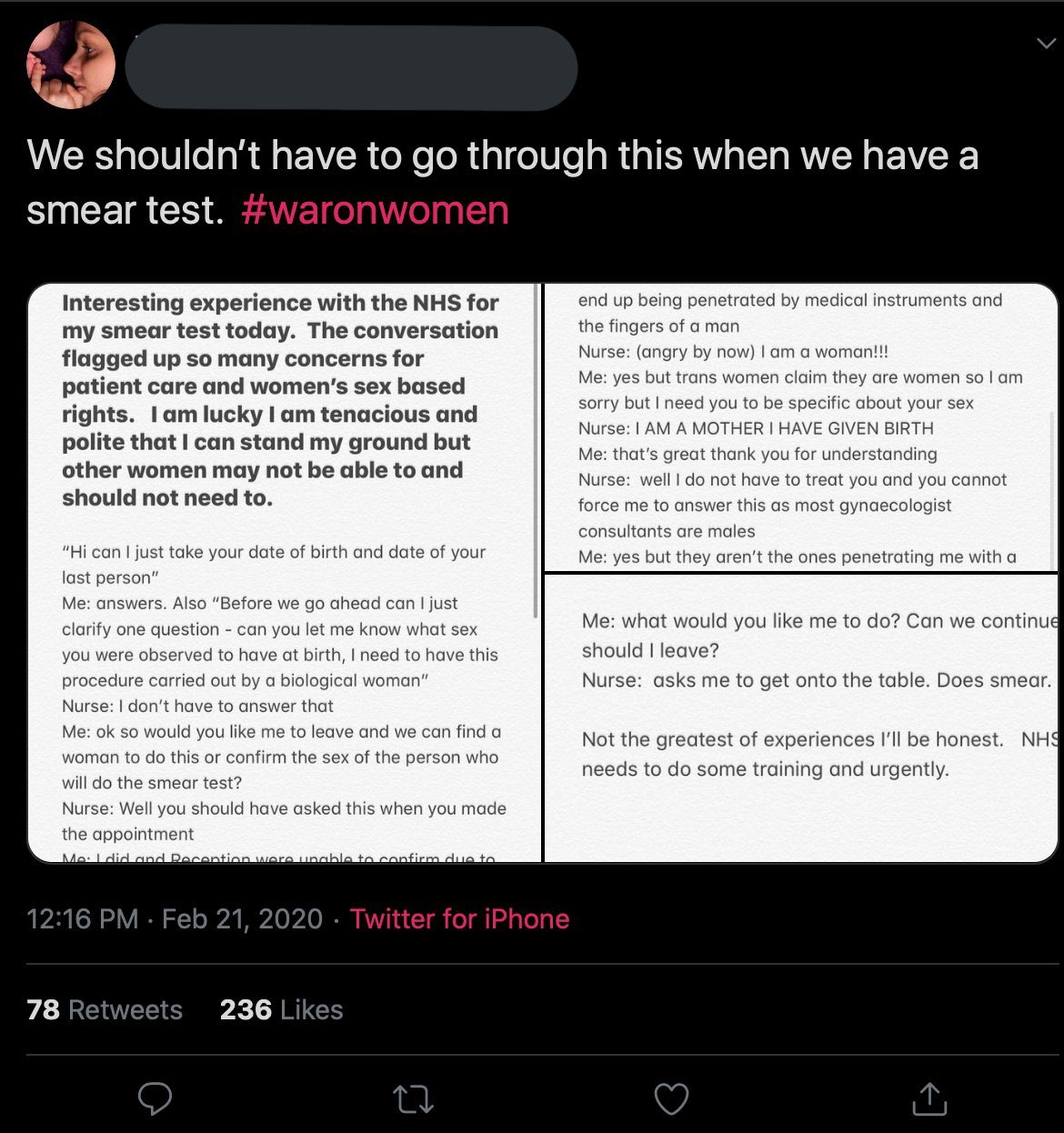Open the top-right attached screenshot image
Screen dimensions: 1064x1133
pyautogui.click(x=800, y=427)
